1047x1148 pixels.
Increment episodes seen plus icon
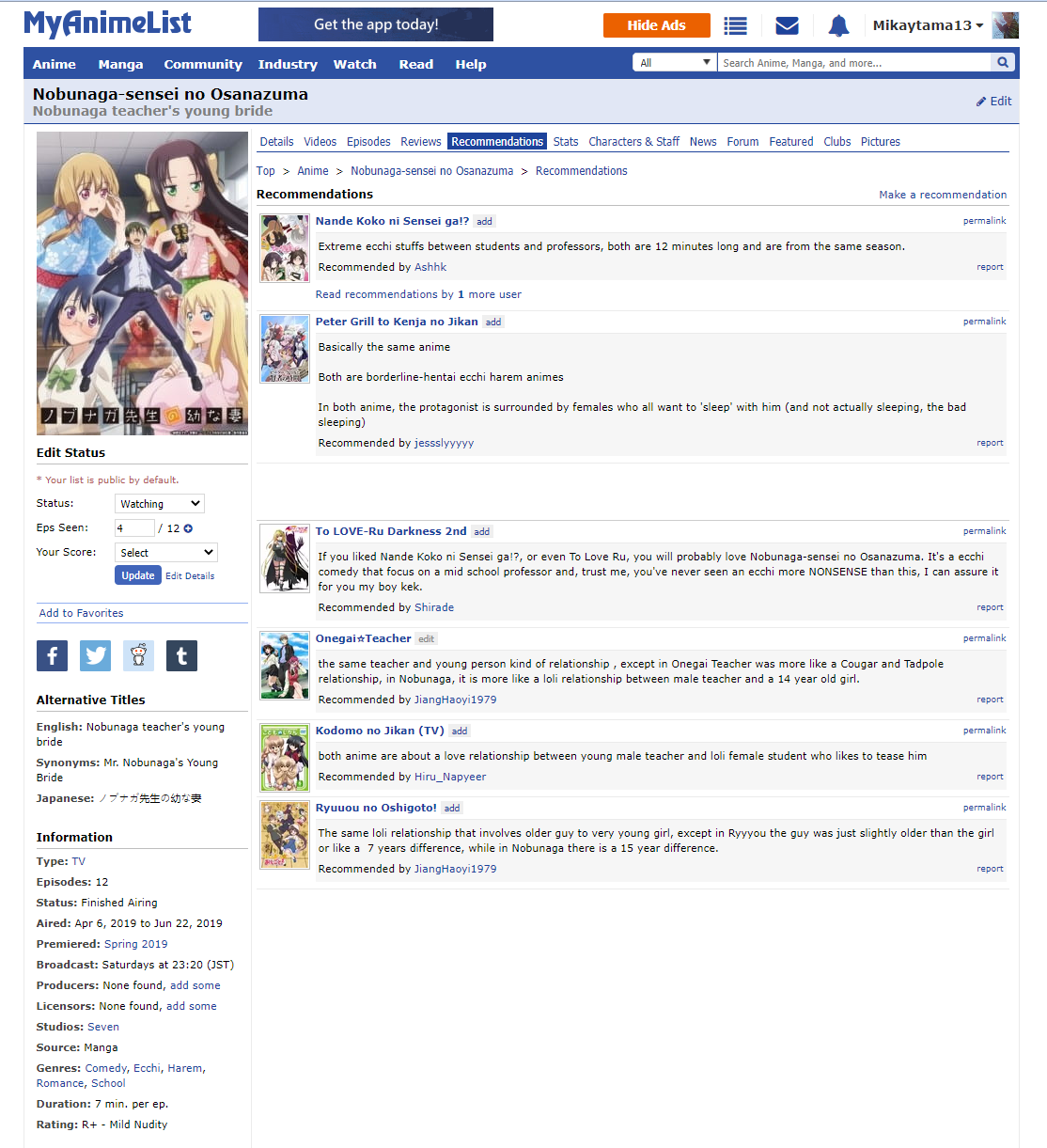(188, 528)
